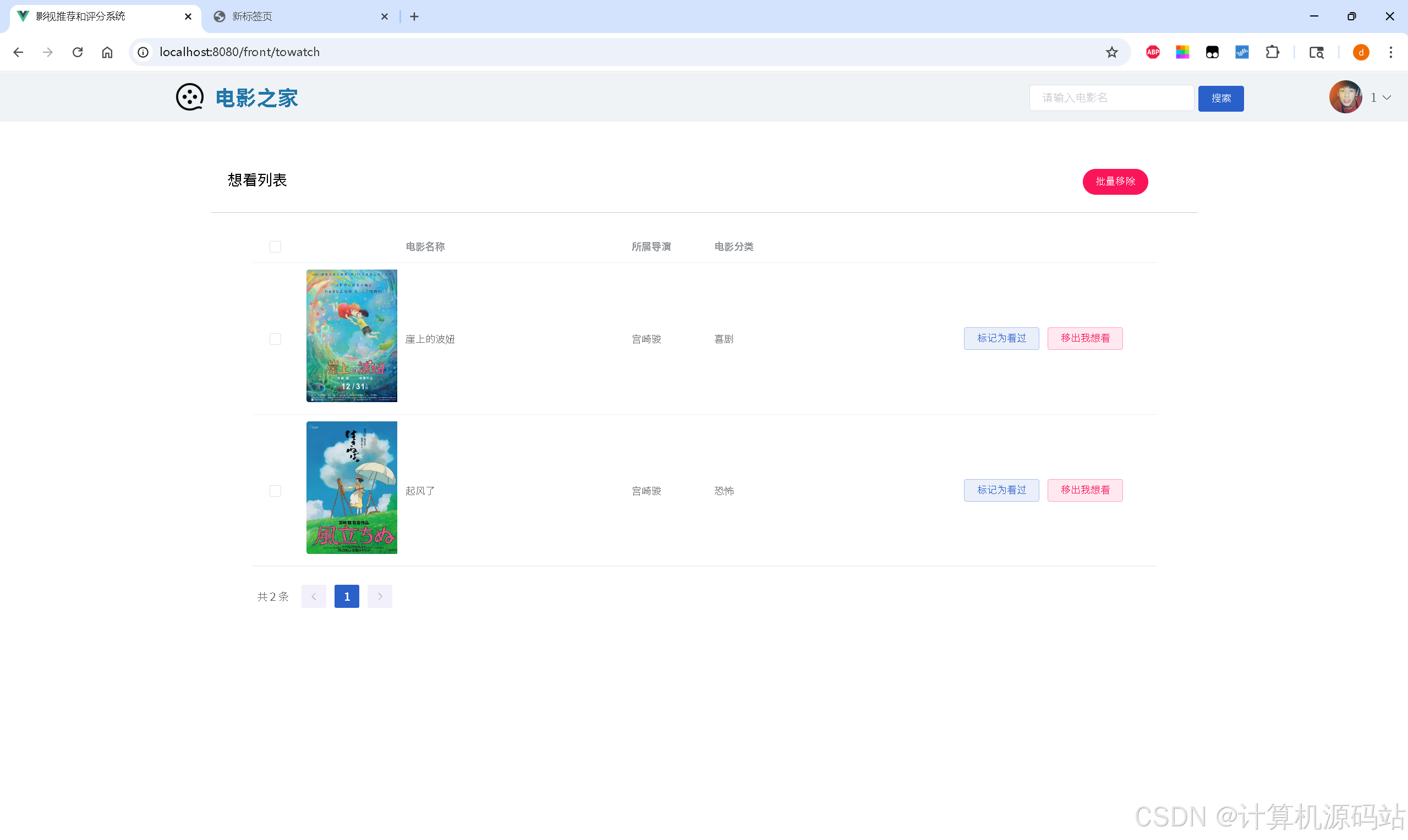
Task: Check the box for 起风了
Action: [x=275, y=491]
